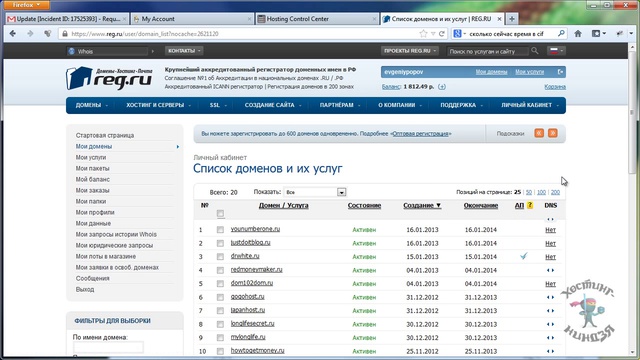The height and width of the screenshot is (360, 640).
Task: Click the logout icon next to Мои услуги
Action: tap(560, 72)
